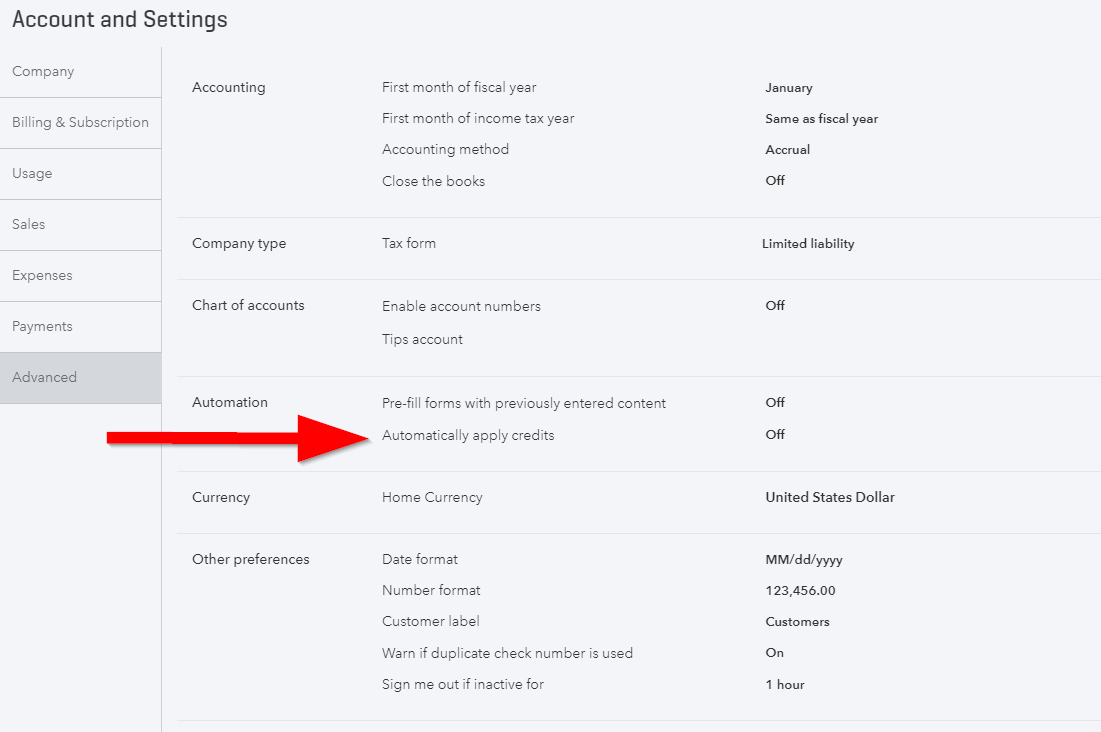Change Sign me out if inactive setting
The image size is (1101, 732).
click(x=463, y=684)
